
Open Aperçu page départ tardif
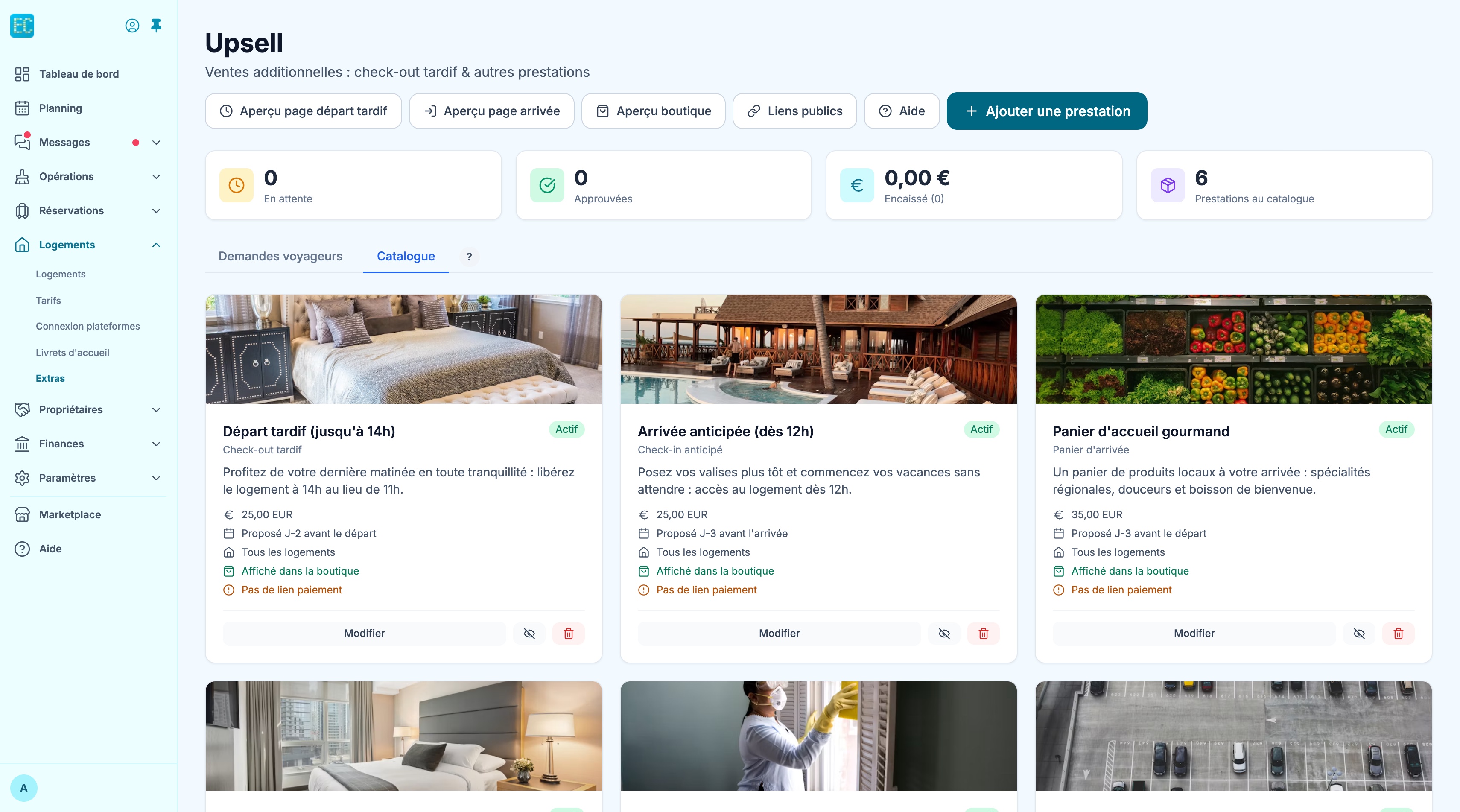303,111
